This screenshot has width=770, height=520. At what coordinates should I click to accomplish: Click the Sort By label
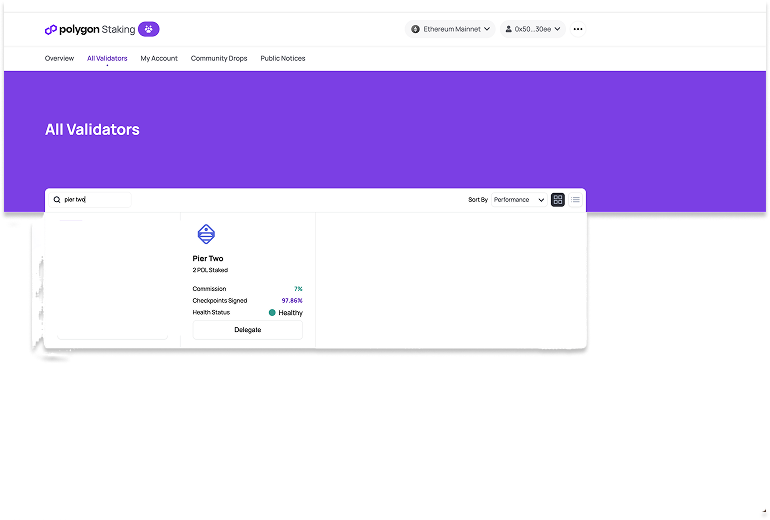(478, 199)
